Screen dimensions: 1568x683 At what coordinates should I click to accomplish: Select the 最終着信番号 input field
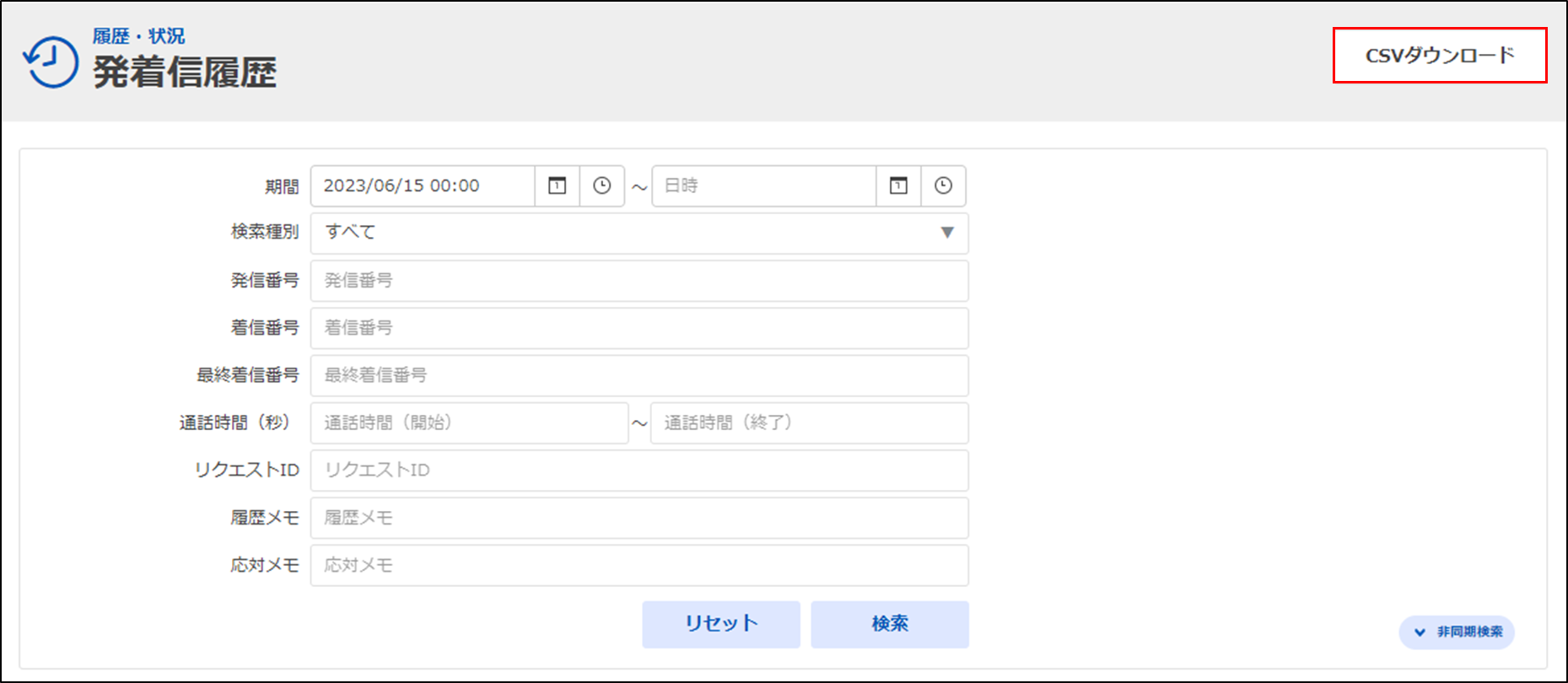click(x=639, y=375)
